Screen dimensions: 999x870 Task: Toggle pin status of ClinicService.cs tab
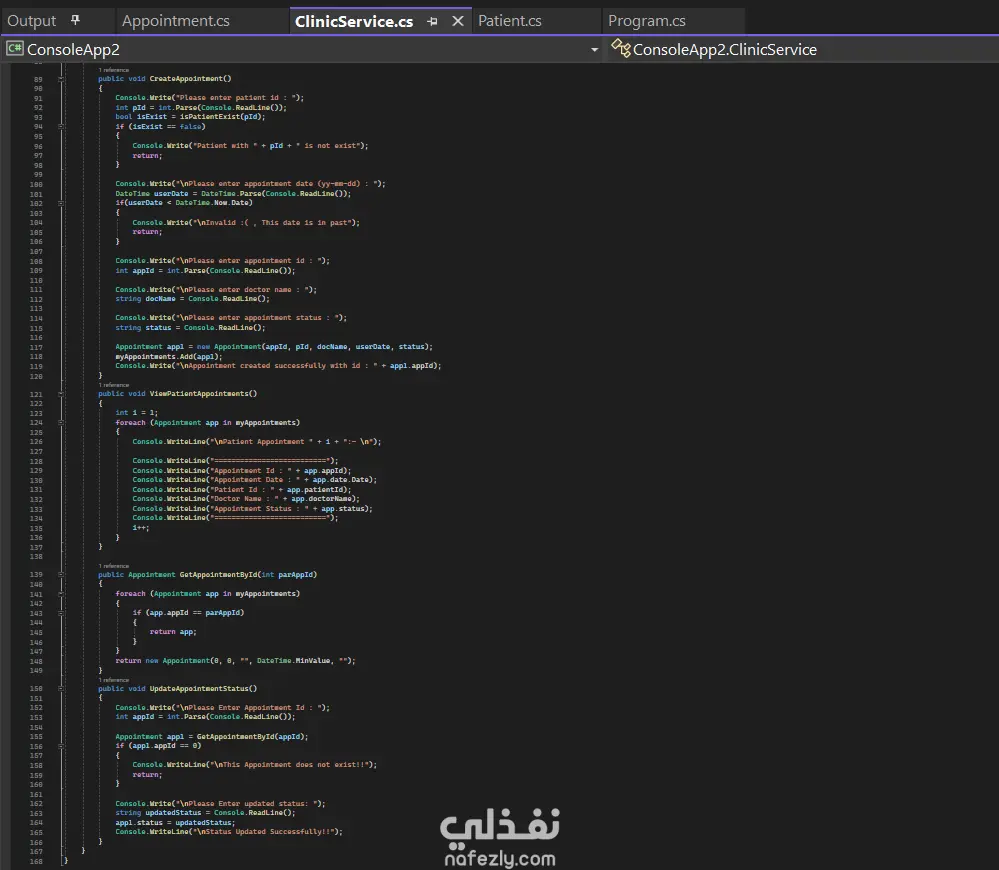pos(433,22)
